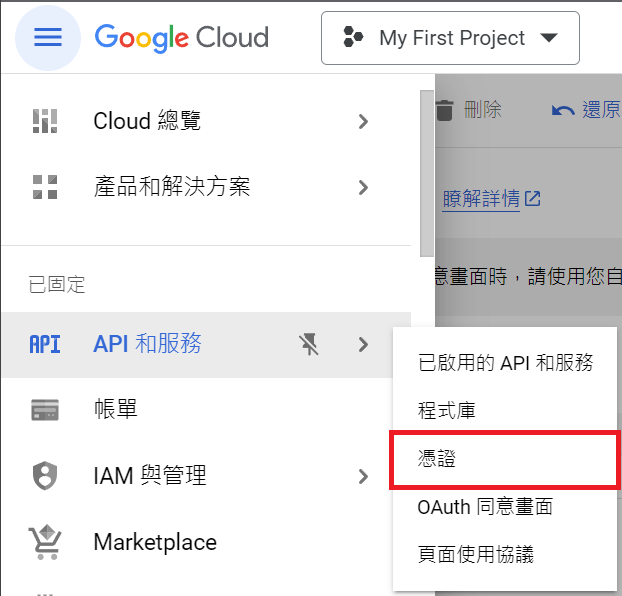The width and height of the screenshot is (622, 596).
Task: Click the 帳單 credit card icon
Action: pyautogui.click(x=45, y=410)
